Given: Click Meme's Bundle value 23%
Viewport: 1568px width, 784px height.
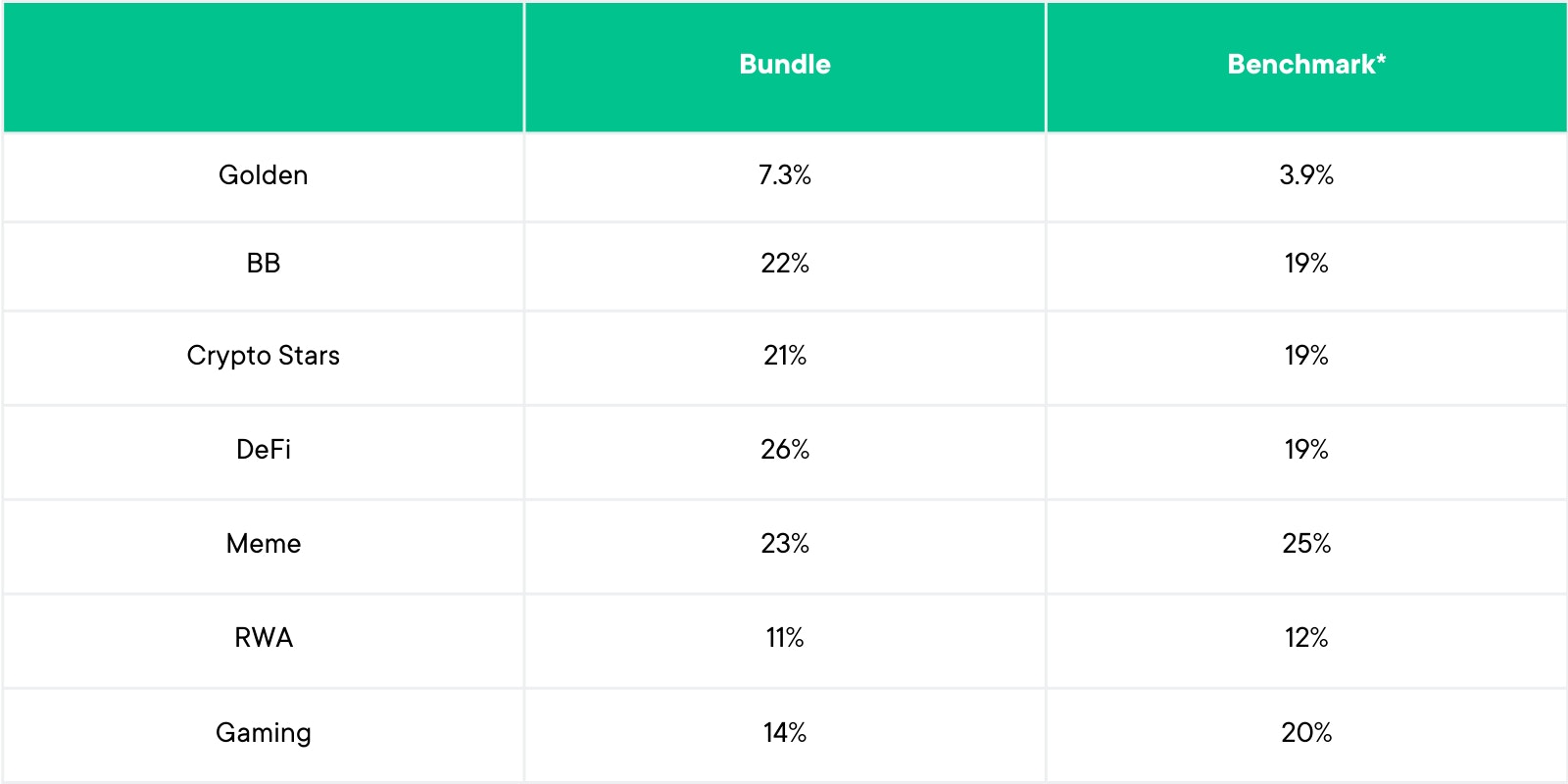Looking at the screenshot, I should pyautogui.click(x=785, y=544).
